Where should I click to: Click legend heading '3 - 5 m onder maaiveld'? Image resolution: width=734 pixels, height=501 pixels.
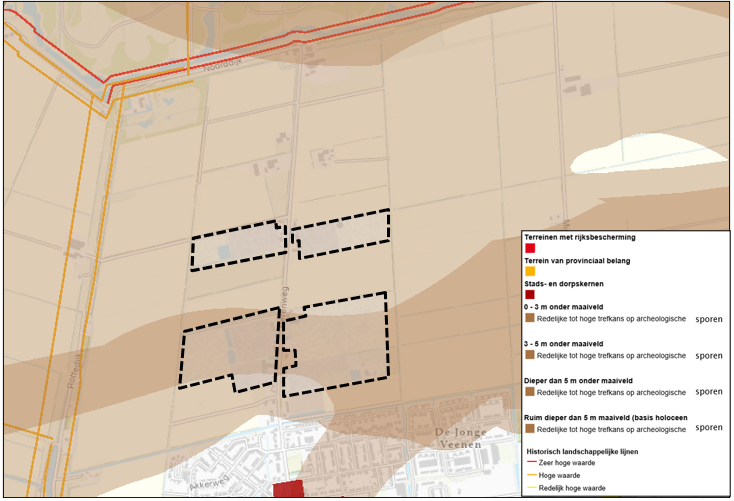(564, 344)
